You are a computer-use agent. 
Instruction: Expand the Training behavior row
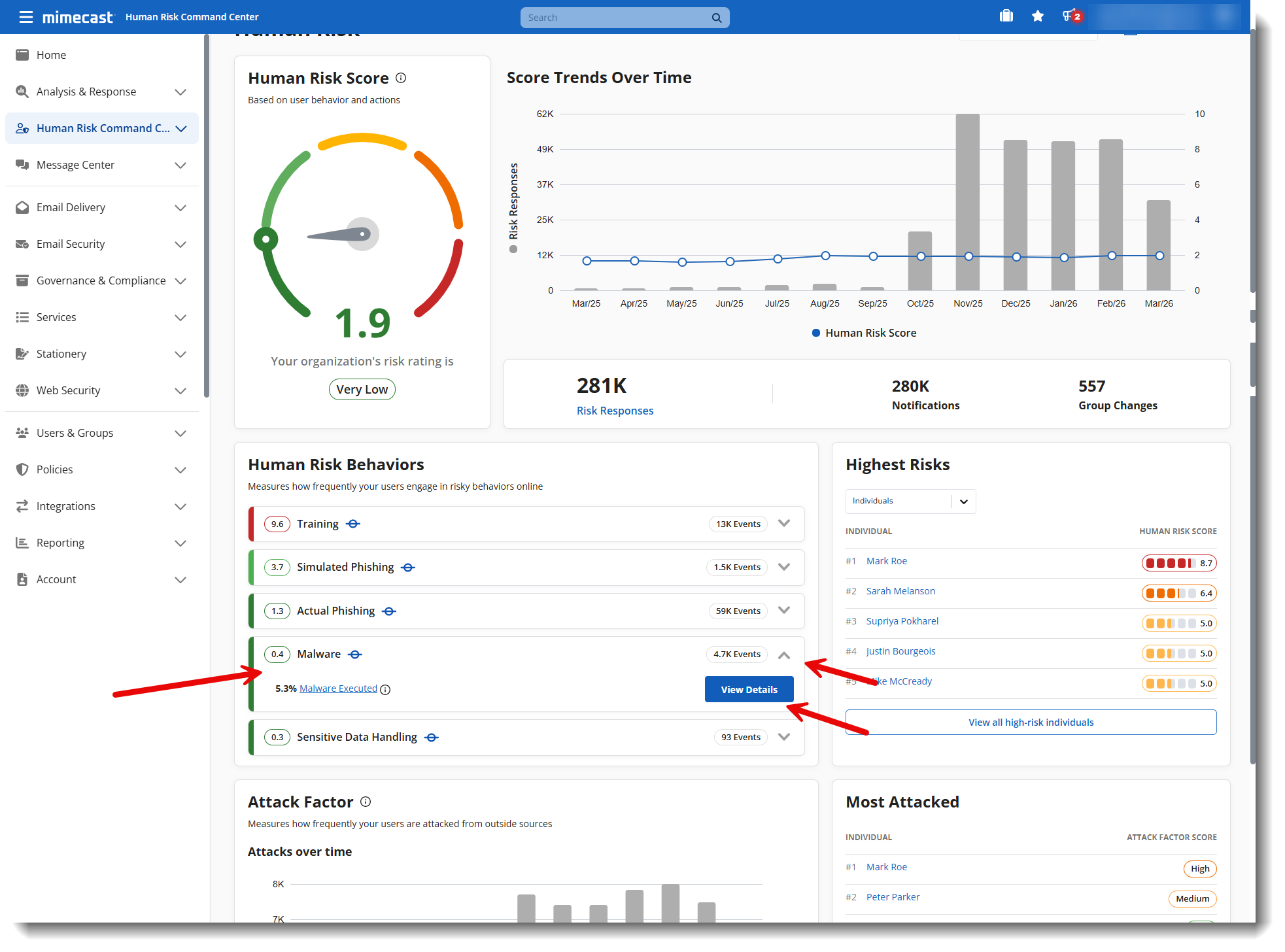(x=784, y=524)
